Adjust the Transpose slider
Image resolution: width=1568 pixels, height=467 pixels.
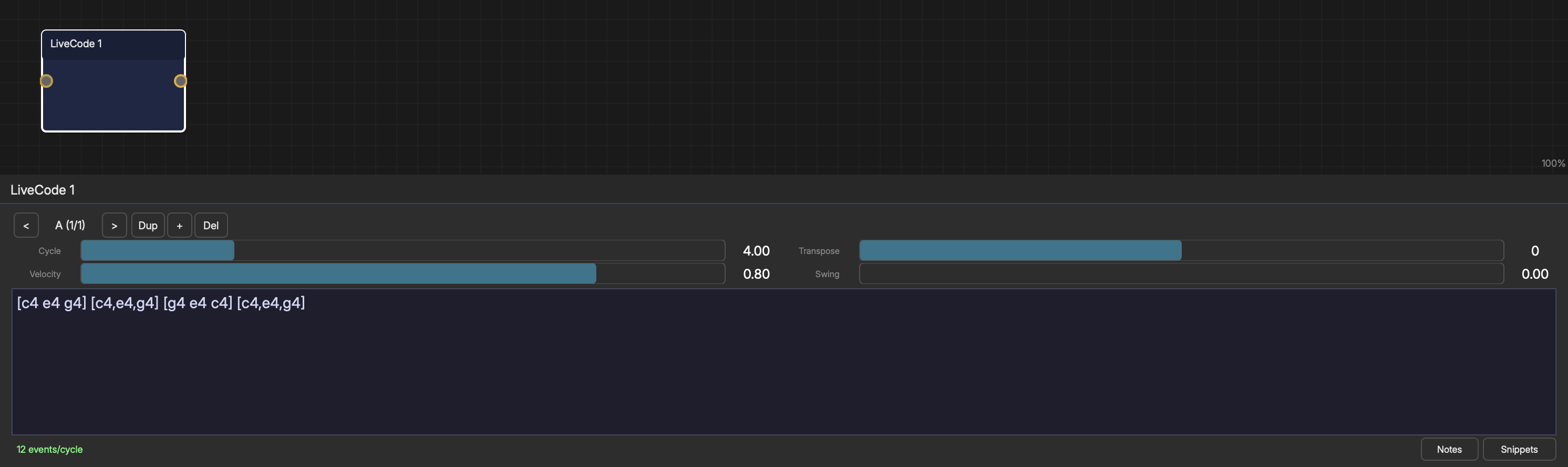[1181, 250]
